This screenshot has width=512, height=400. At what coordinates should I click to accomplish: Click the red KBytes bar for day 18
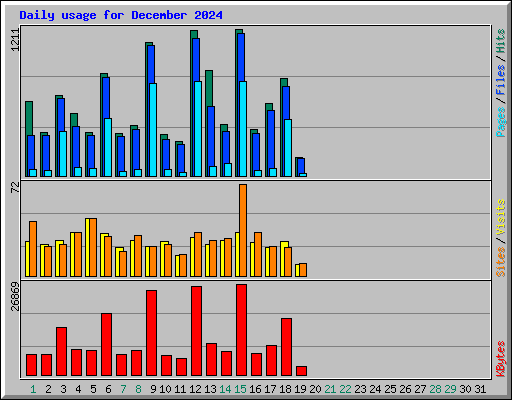coord(286,347)
